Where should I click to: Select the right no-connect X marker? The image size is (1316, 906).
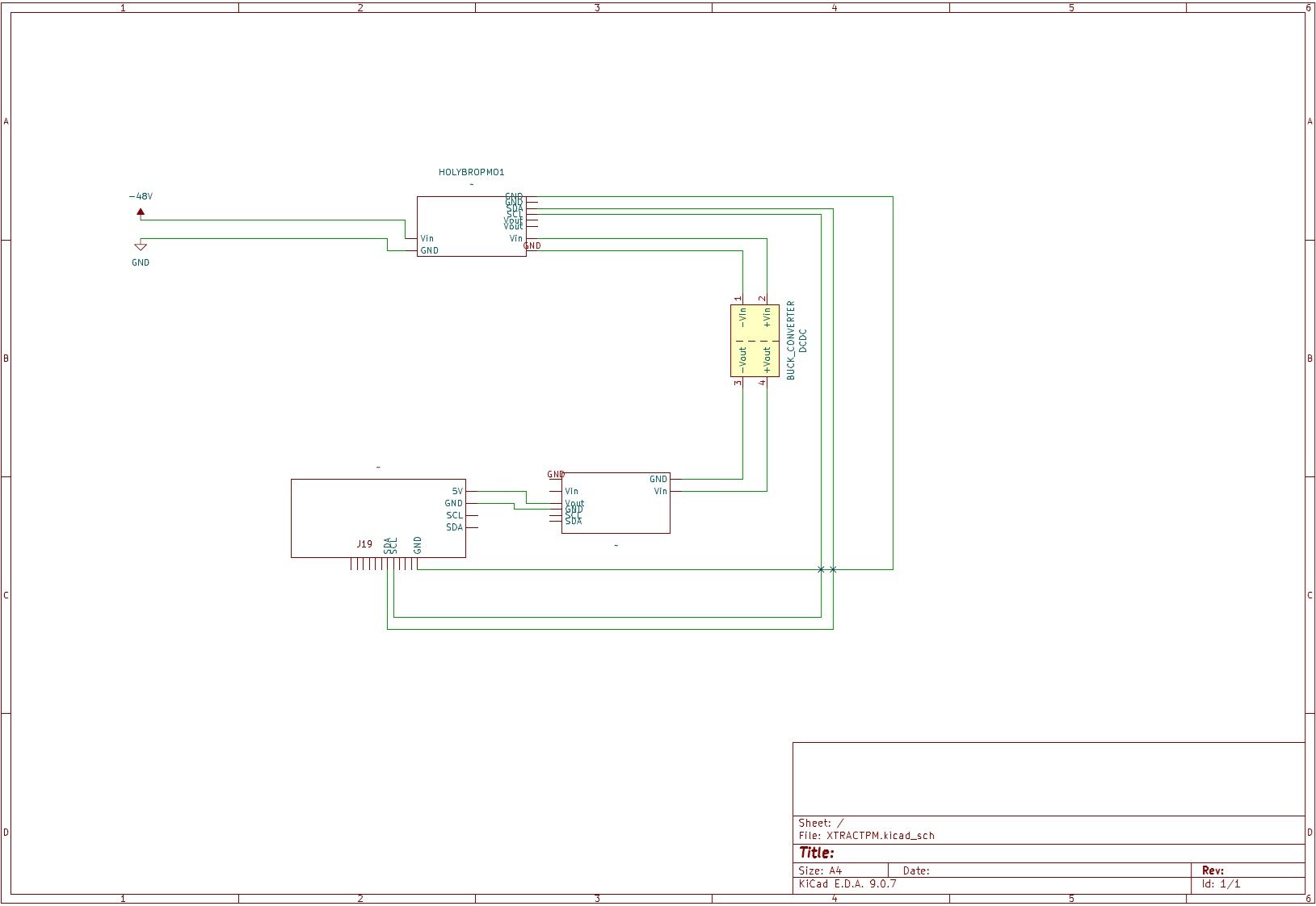coord(833,569)
